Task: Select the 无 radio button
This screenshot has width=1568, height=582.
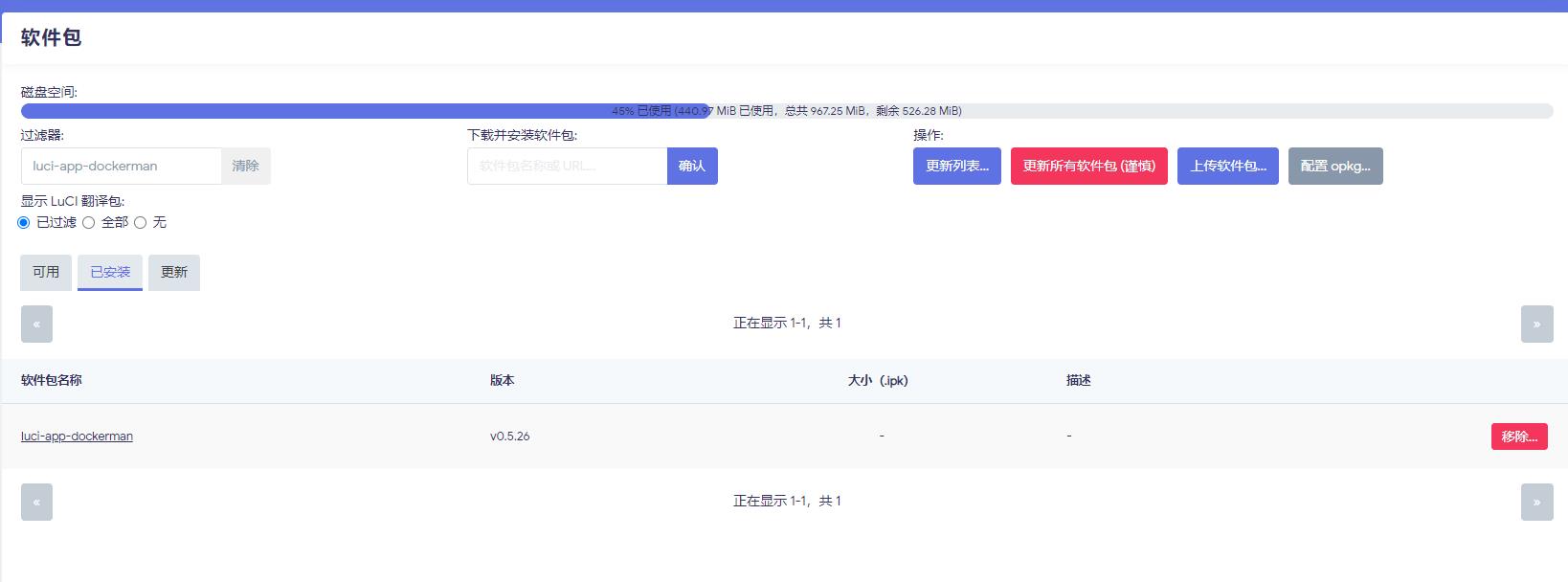Action: 141,222
